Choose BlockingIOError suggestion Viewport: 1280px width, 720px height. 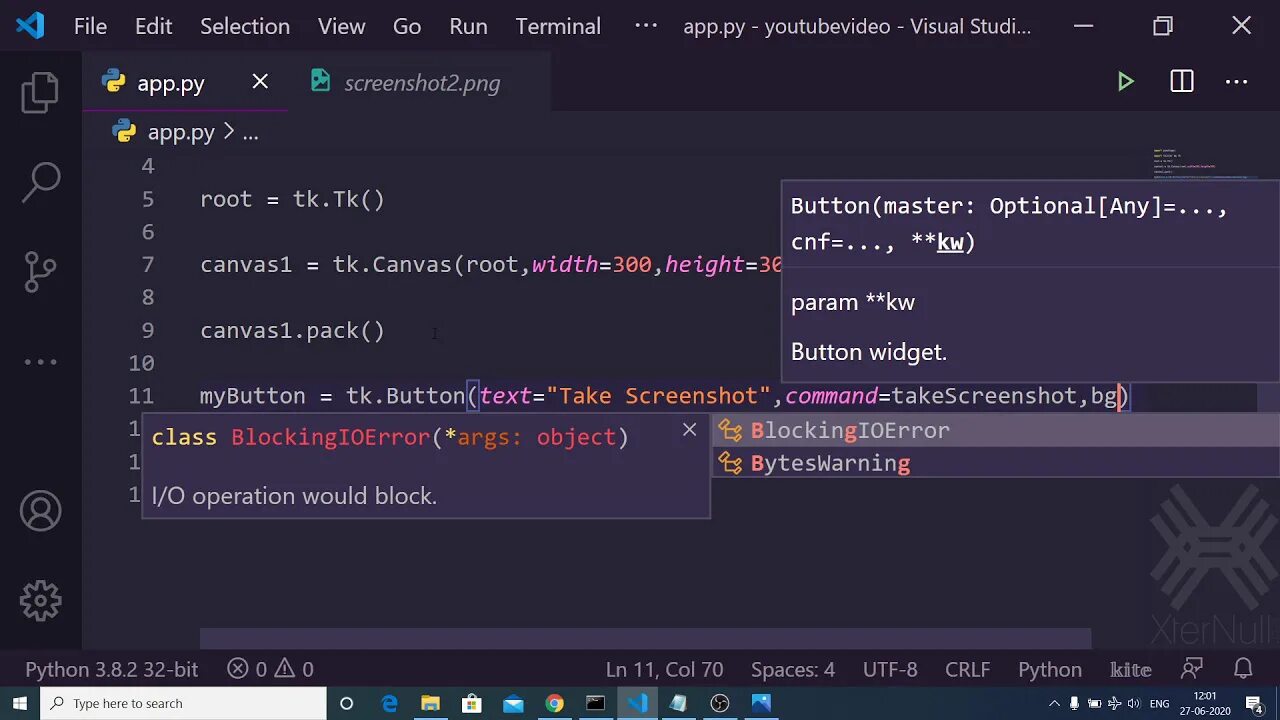click(995, 430)
